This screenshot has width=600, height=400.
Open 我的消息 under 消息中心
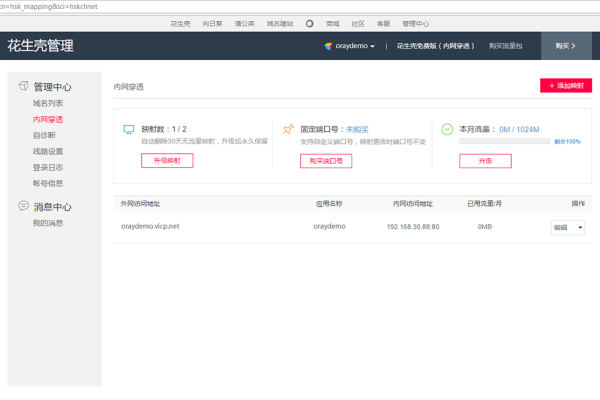pyautogui.click(x=48, y=223)
